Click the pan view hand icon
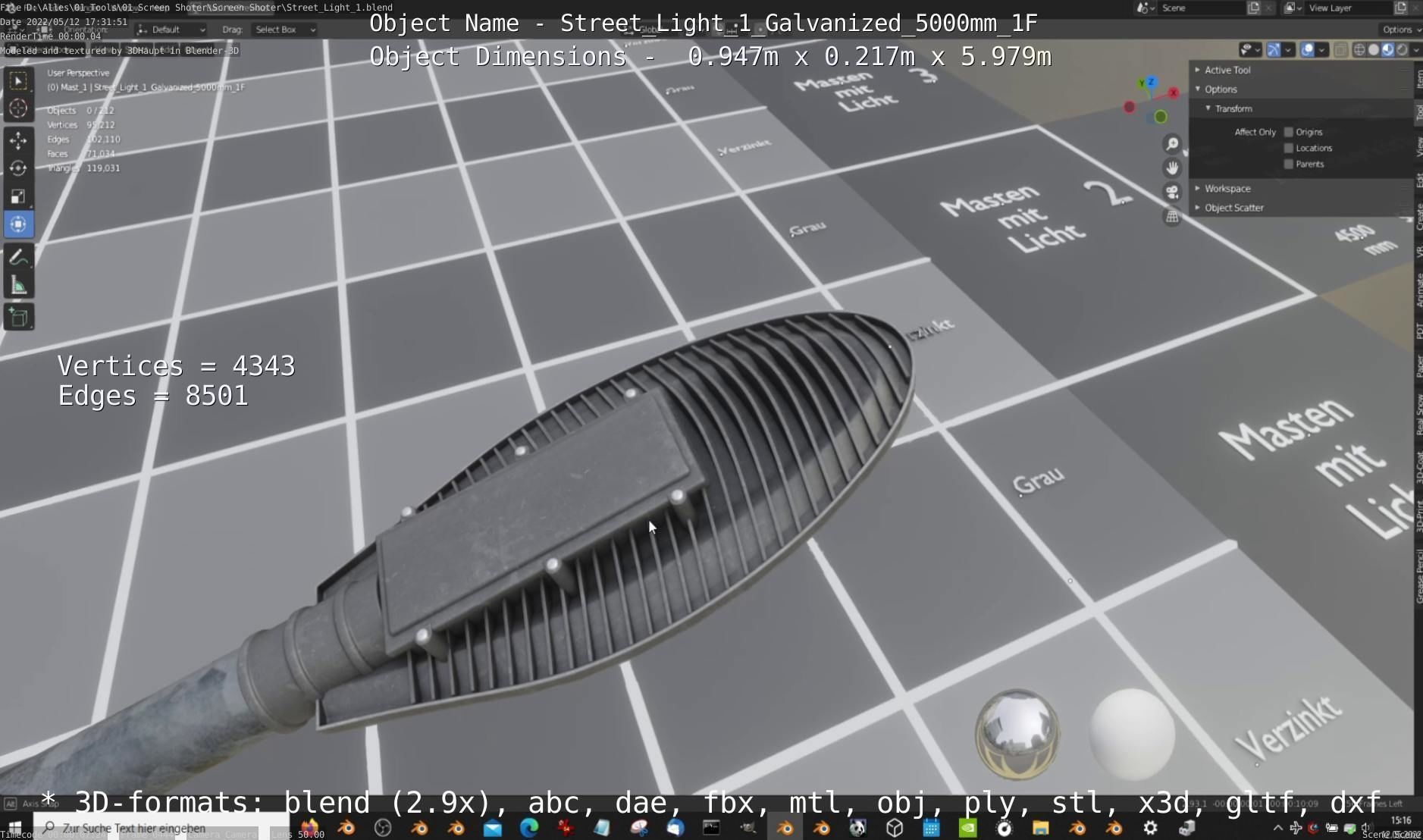 click(1172, 168)
